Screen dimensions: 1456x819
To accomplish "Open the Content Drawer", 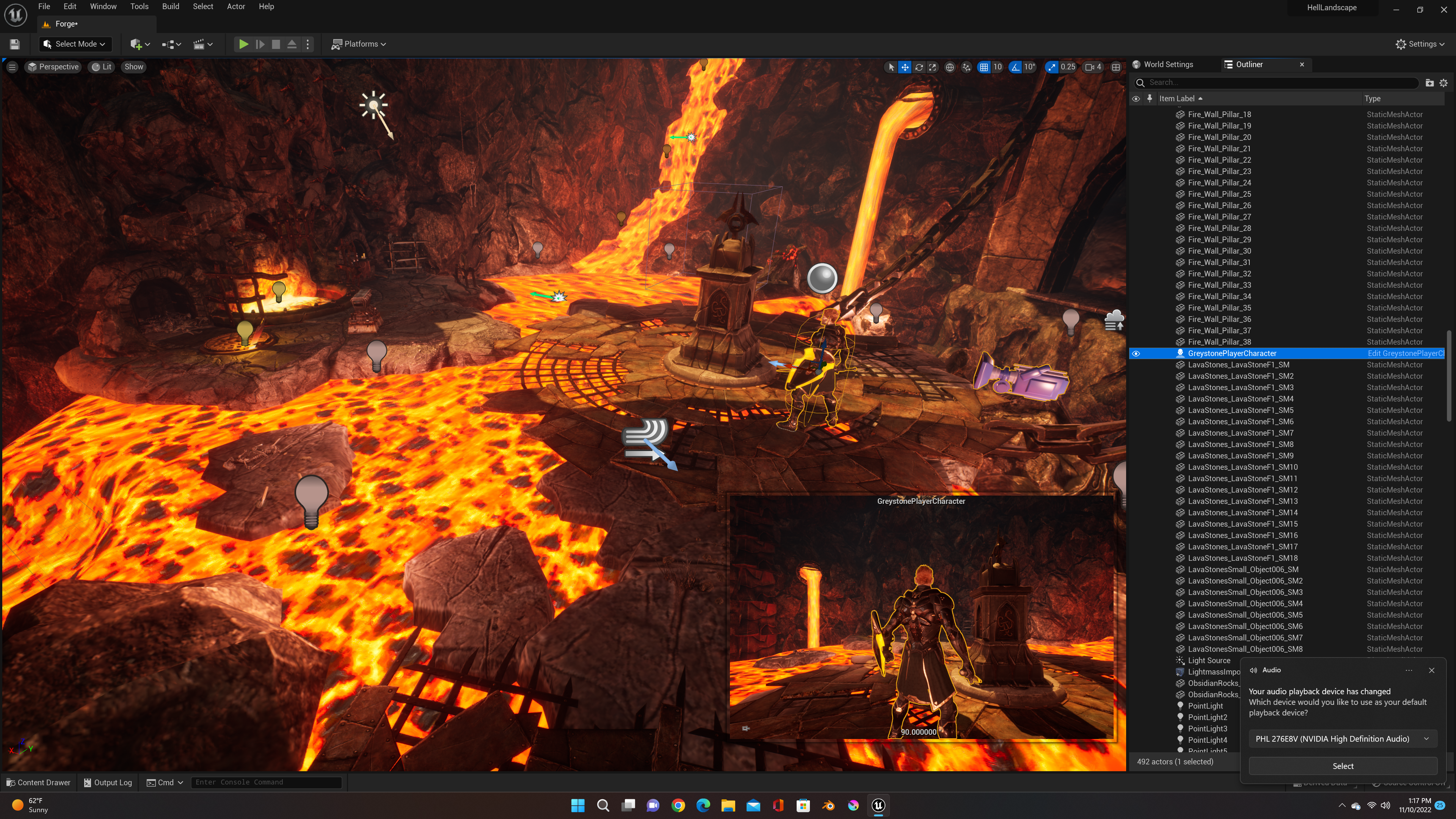I will (x=38, y=782).
